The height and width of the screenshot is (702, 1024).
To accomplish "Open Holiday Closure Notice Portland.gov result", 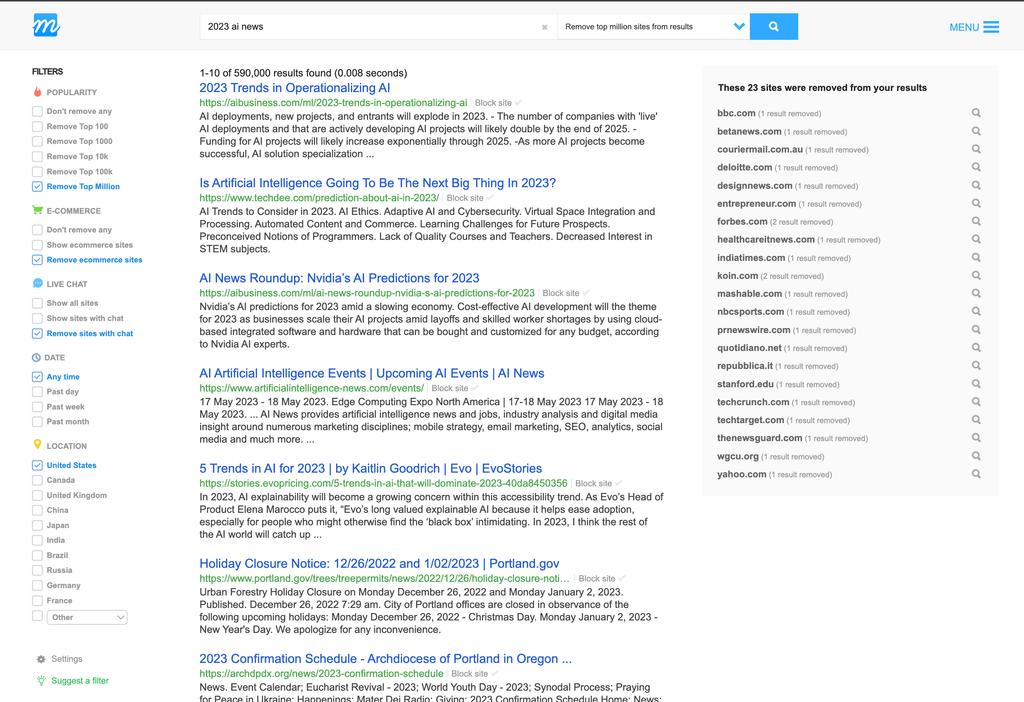I will tap(379, 564).
